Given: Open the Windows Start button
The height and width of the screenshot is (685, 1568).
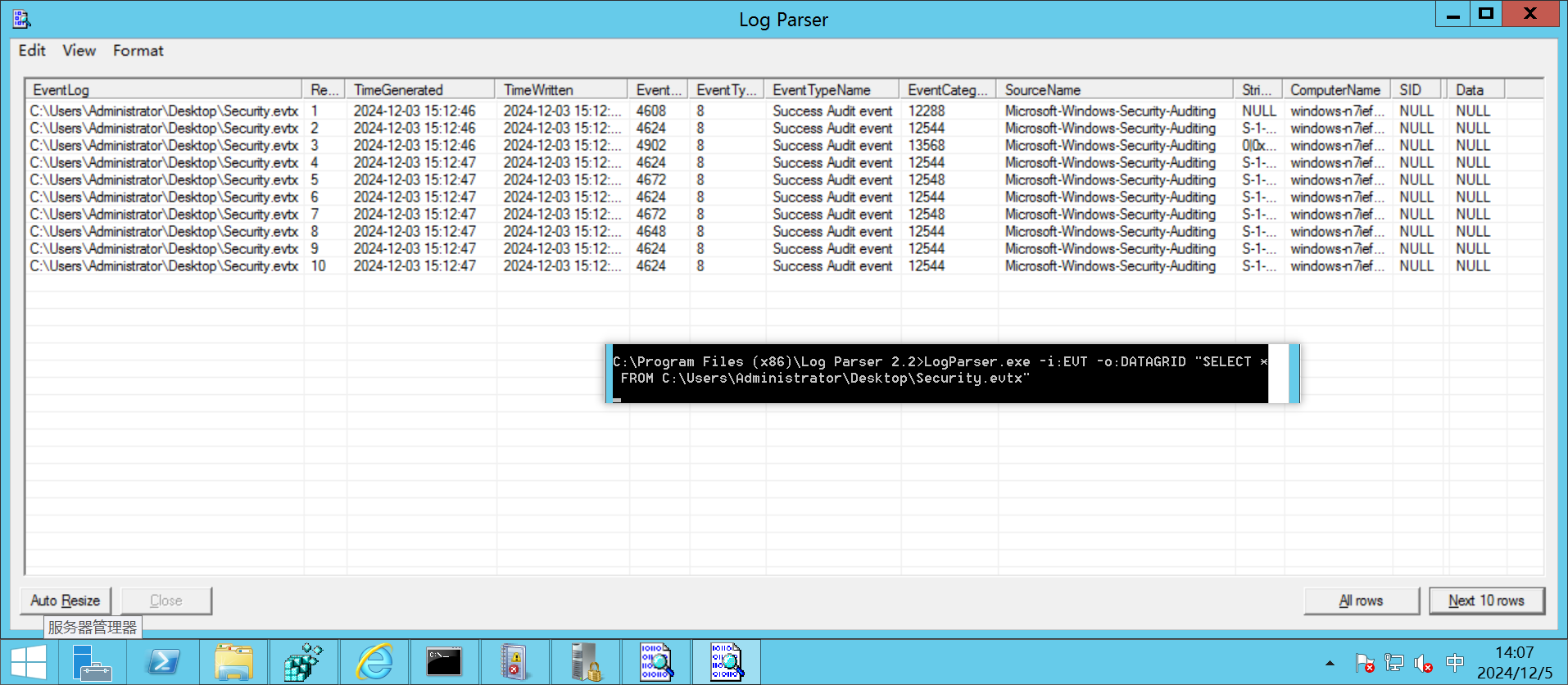Looking at the screenshot, I should (x=29, y=662).
